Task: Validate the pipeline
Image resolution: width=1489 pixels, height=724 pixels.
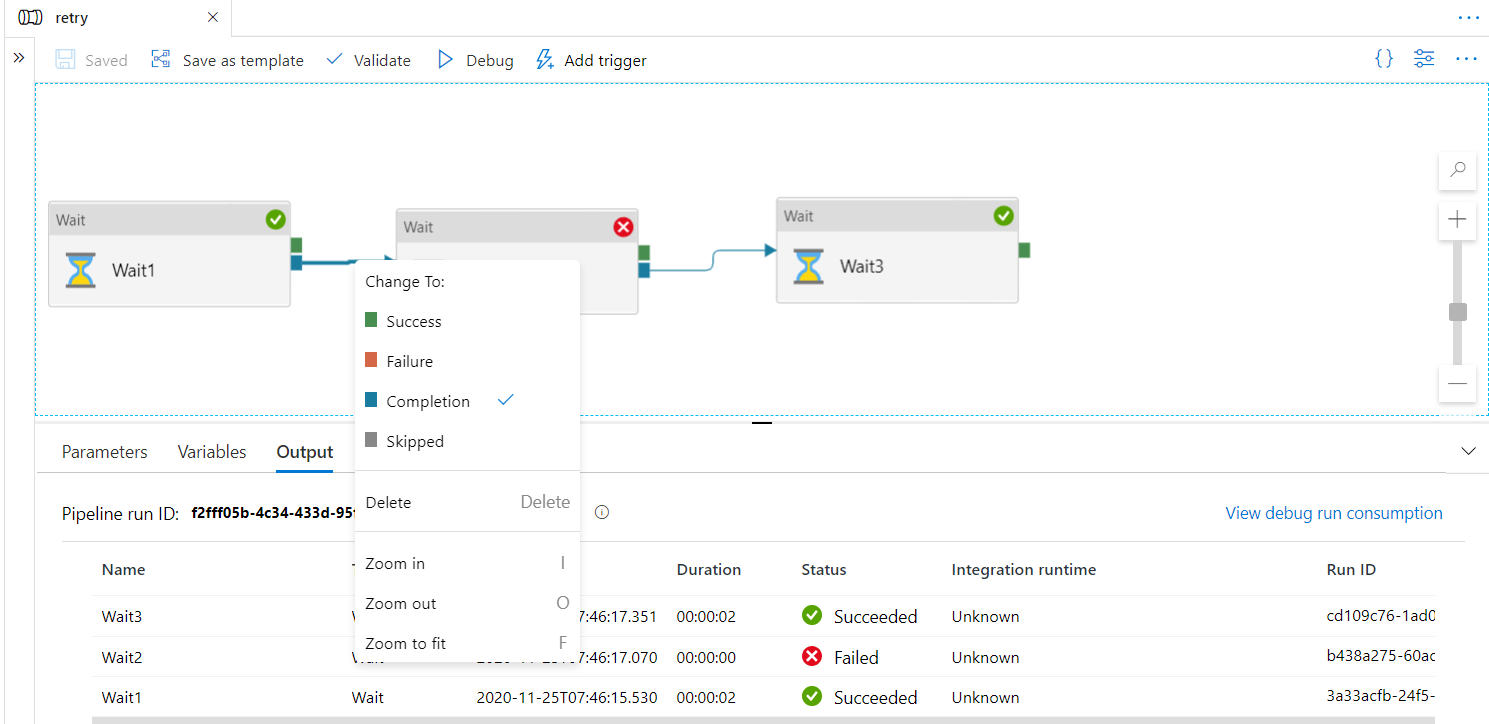Action: point(368,60)
